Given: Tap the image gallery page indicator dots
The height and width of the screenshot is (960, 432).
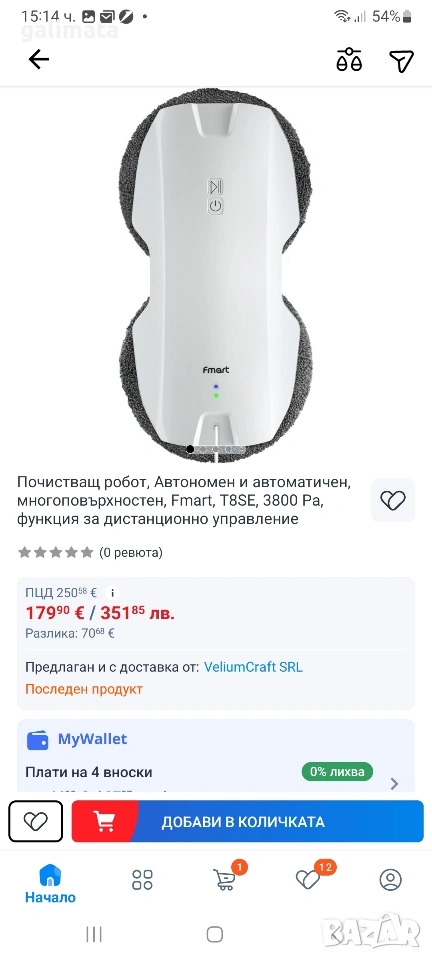Looking at the screenshot, I should pyautogui.click(x=216, y=449).
